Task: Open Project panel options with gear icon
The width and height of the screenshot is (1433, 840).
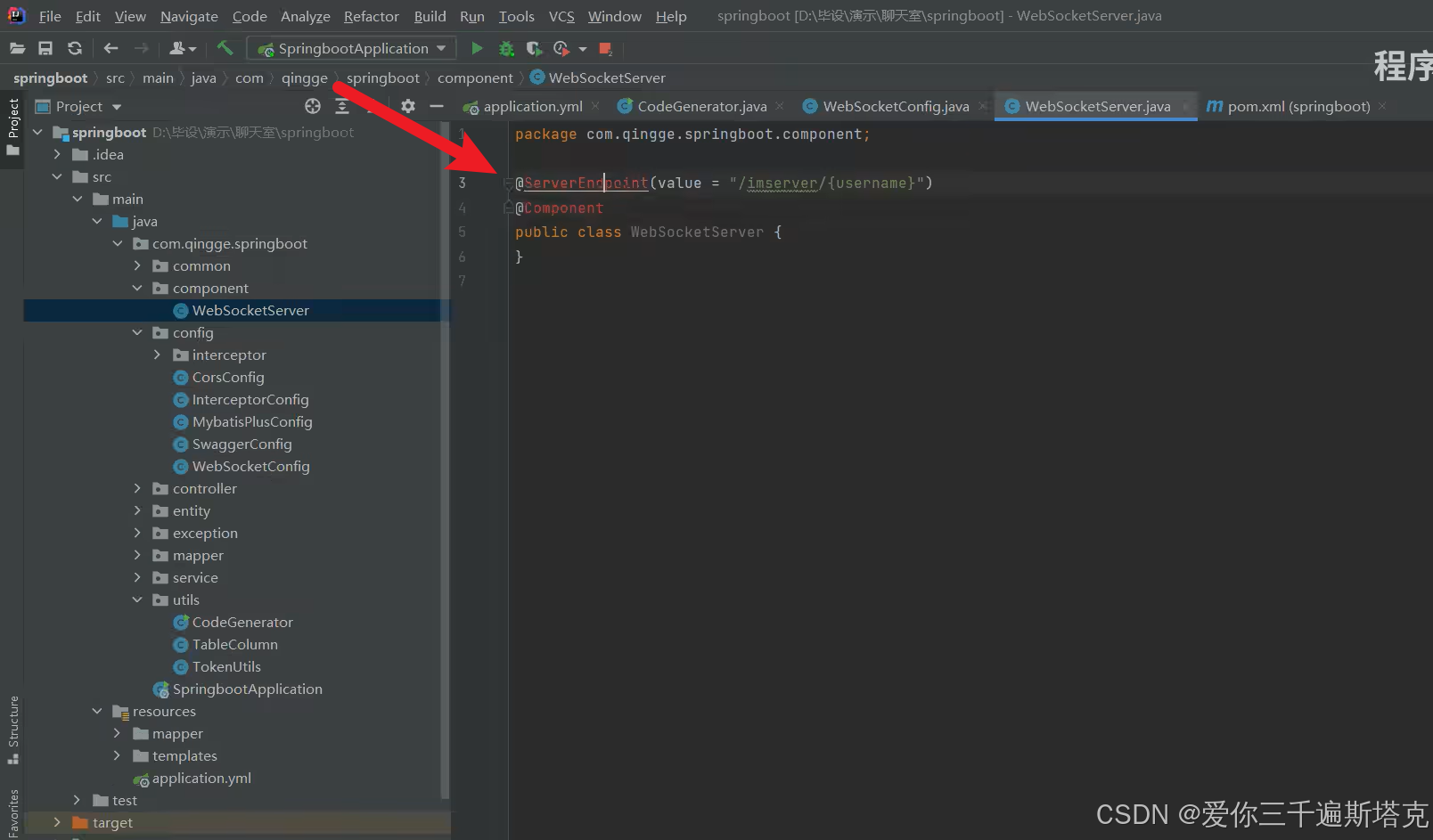Action: pos(408,106)
